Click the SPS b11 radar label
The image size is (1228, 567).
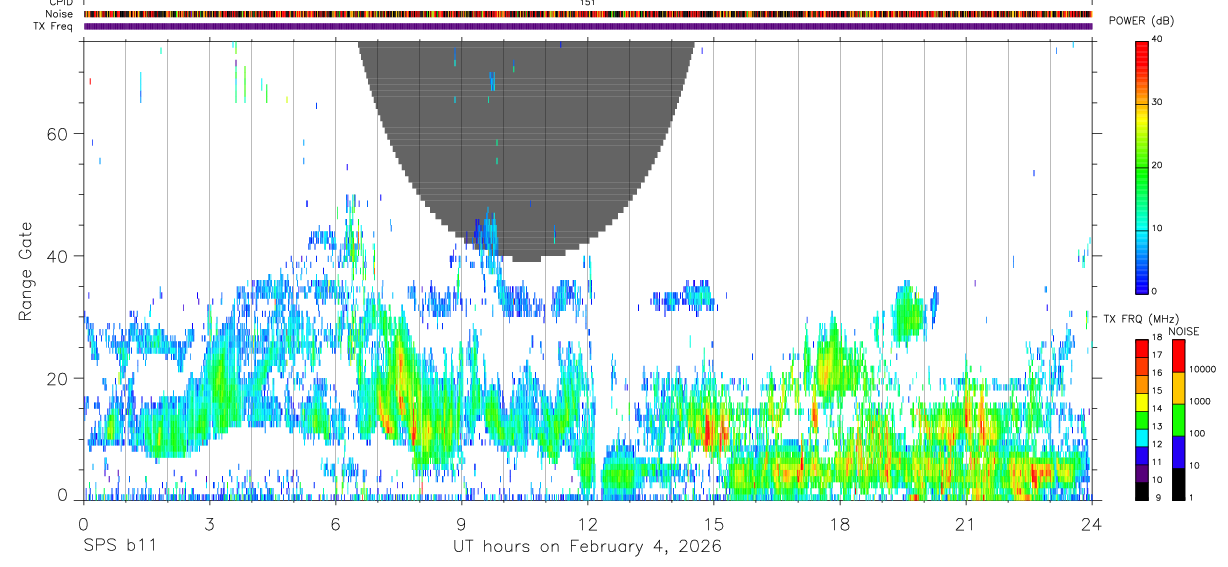[119, 547]
